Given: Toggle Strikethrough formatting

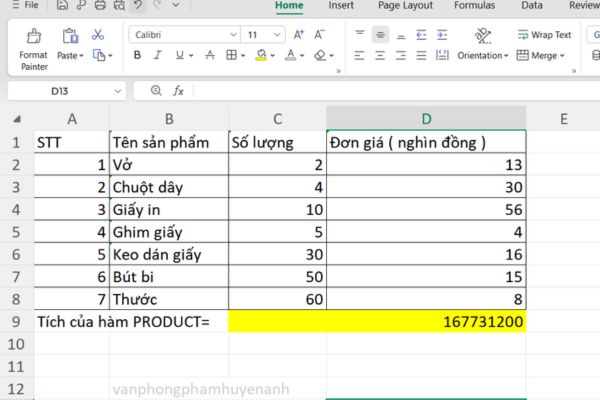Looking at the screenshot, I should pyautogui.click(x=210, y=56).
